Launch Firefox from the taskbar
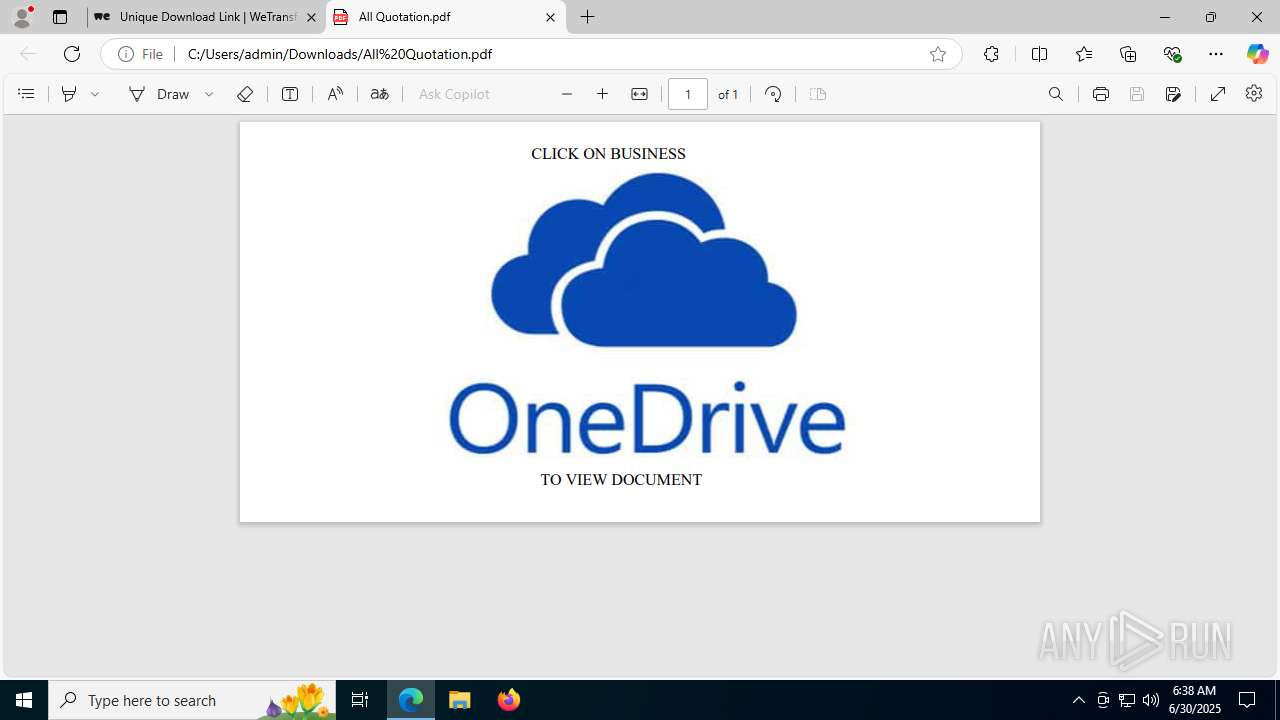This screenshot has width=1280, height=720. click(x=509, y=700)
